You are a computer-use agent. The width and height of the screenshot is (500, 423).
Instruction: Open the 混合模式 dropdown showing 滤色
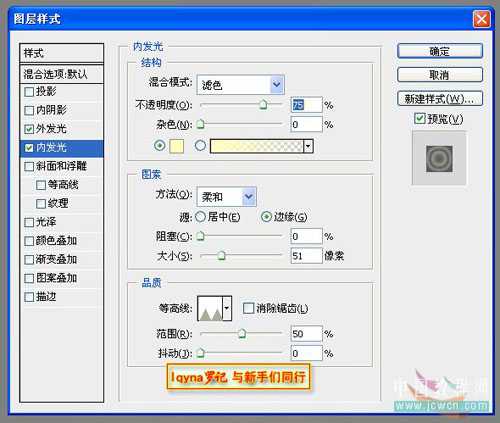(x=241, y=85)
